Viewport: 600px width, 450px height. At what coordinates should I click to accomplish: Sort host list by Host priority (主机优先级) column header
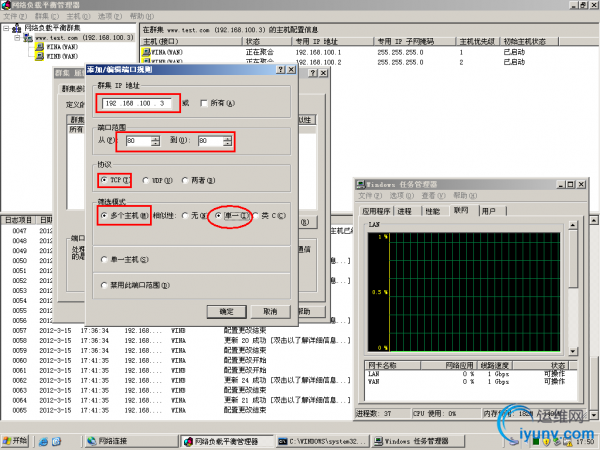point(478,41)
